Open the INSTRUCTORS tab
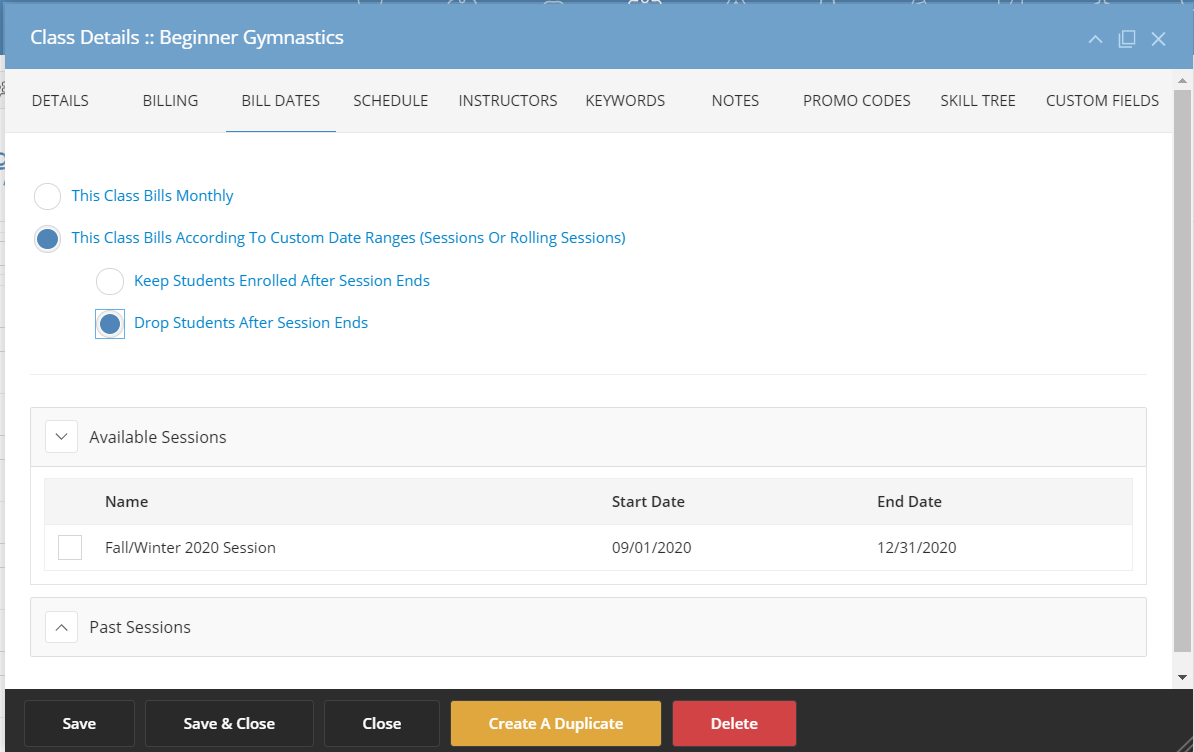Image resolution: width=1194 pixels, height=752 pixels. pos(508,100)
